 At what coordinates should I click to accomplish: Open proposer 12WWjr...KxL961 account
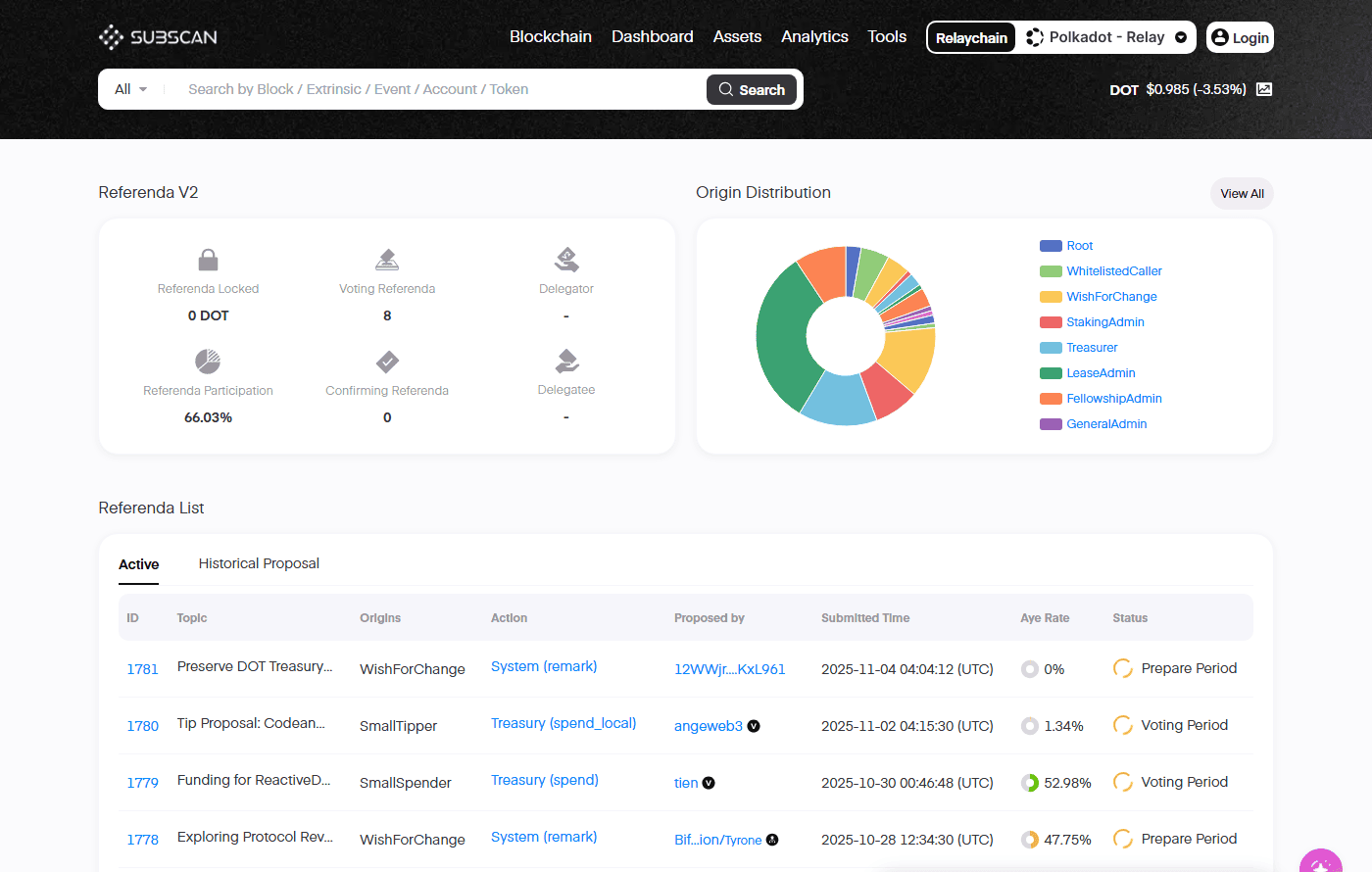730,669
